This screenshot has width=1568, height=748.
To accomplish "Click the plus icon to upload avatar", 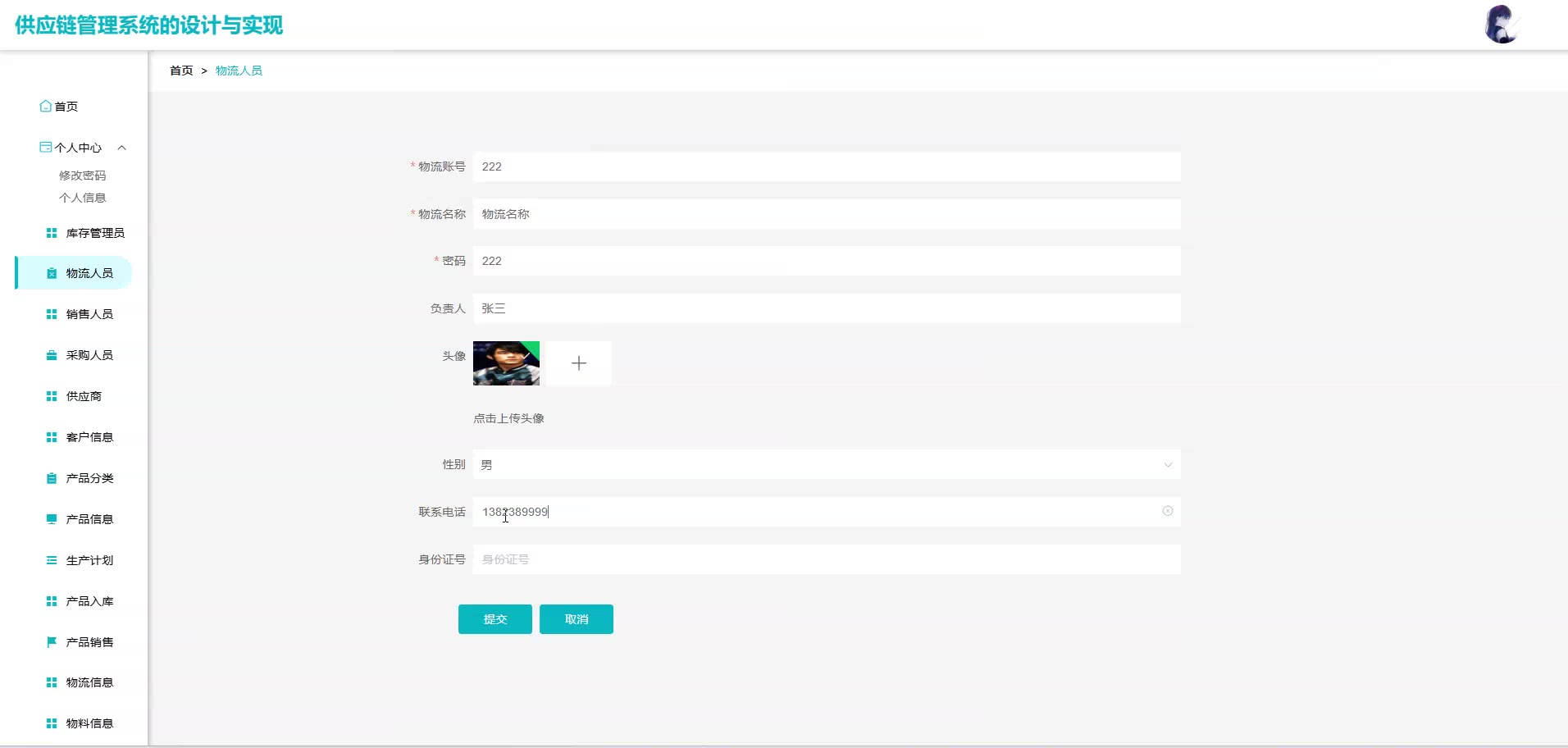I will pyautogui.click(x=579, y=363).
